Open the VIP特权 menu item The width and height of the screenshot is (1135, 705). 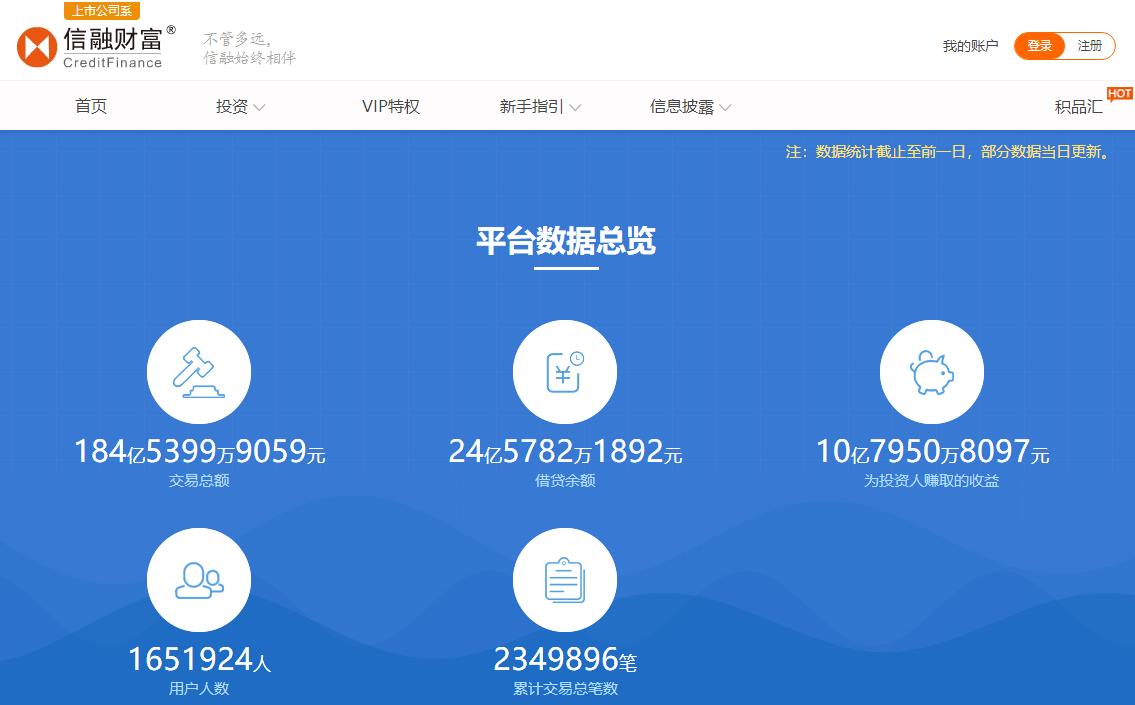coord(391,107)
